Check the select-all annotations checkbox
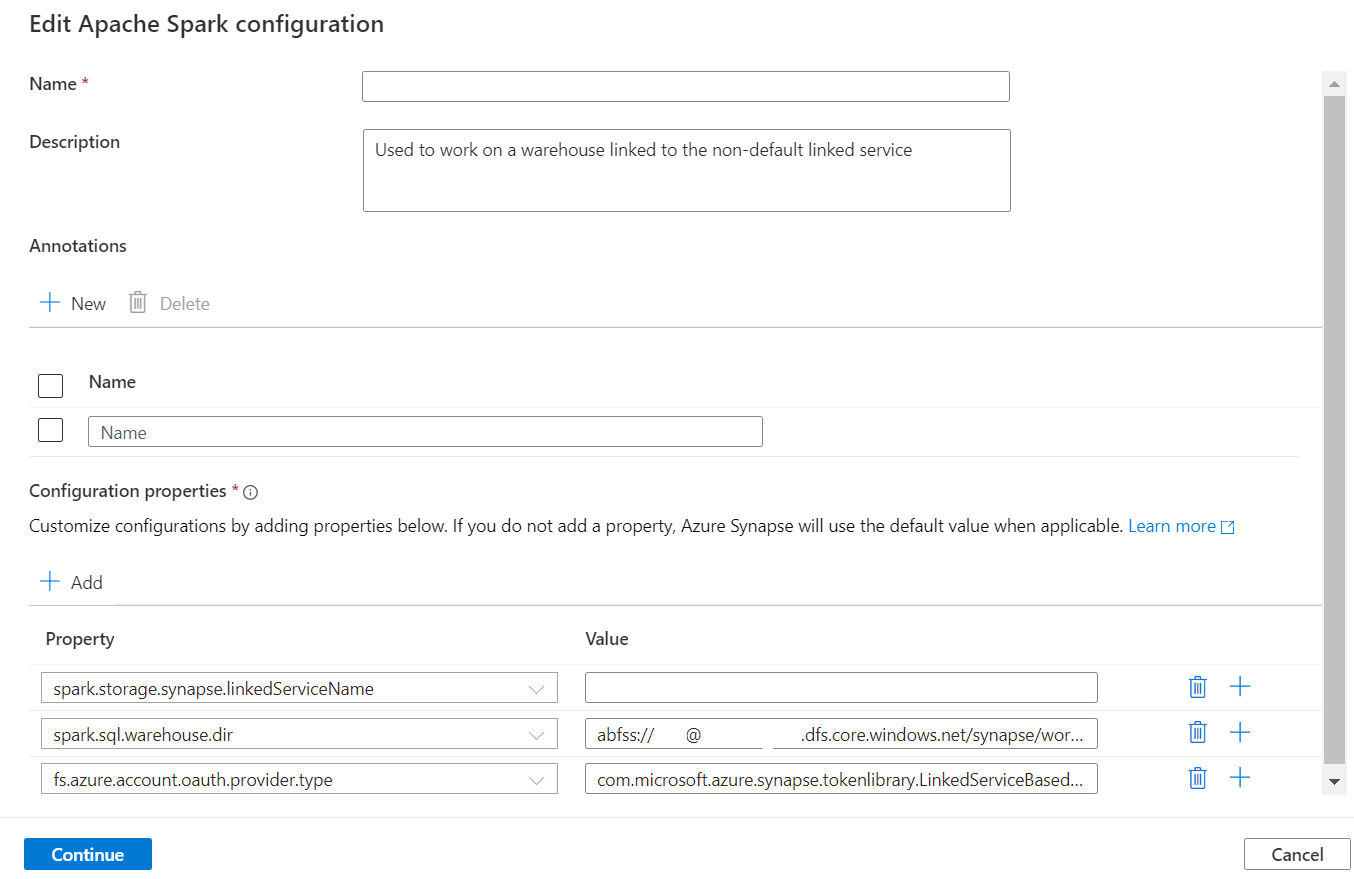The image size is (1354, 879). [50, 385]
